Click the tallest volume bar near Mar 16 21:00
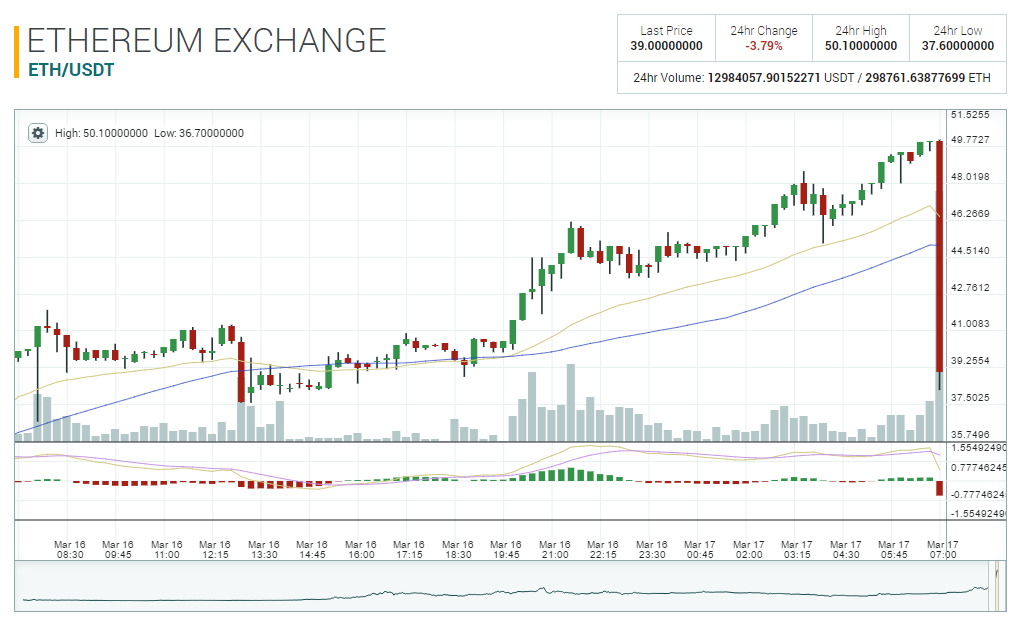The image size is (1011, 617). [x=571, y=402]
